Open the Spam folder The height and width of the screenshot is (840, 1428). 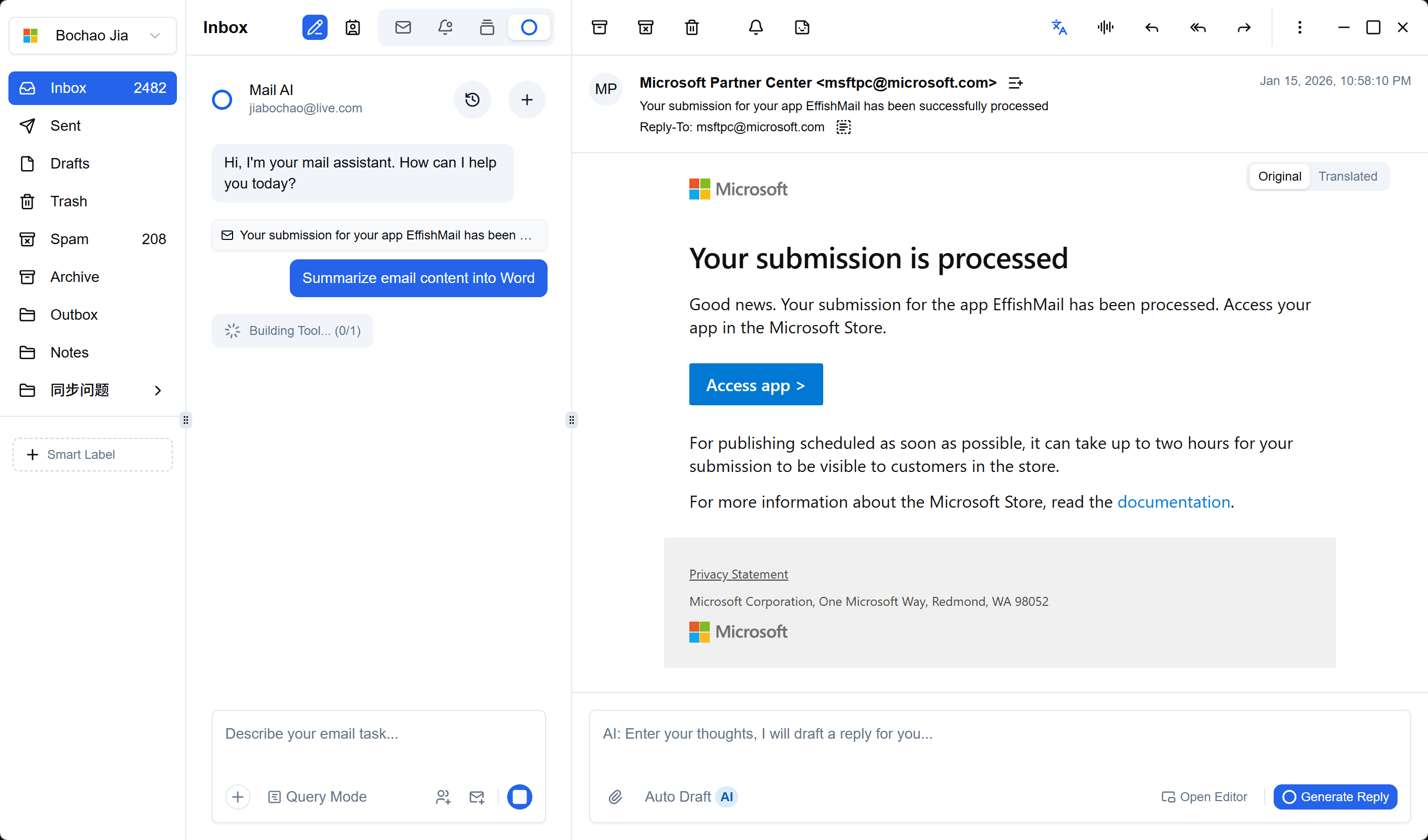coord(69,239)
